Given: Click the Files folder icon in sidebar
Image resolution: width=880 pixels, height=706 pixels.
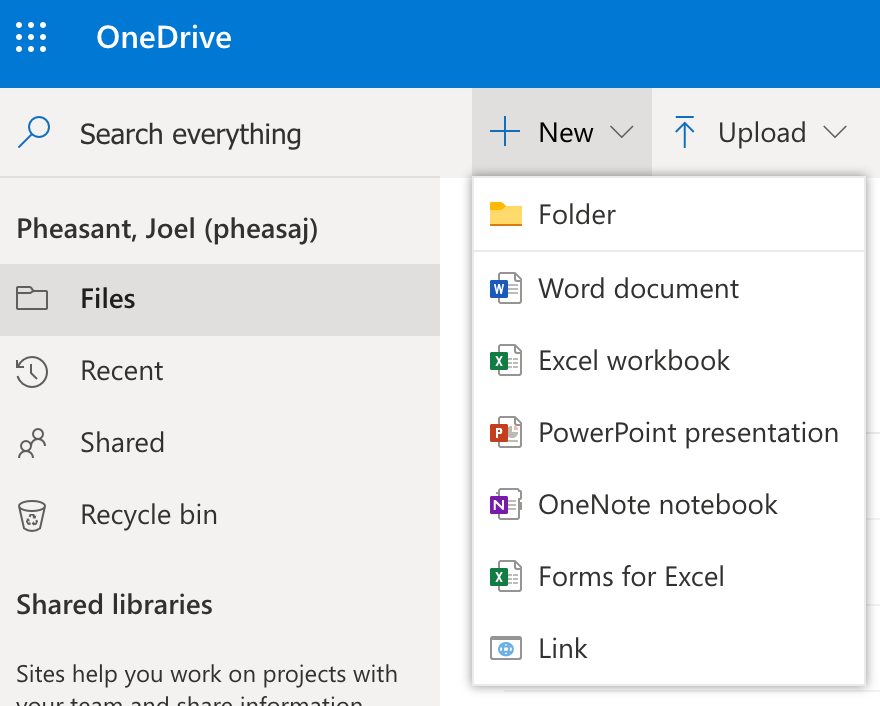Looking at the screenshot, I should (x=32, y=298).
